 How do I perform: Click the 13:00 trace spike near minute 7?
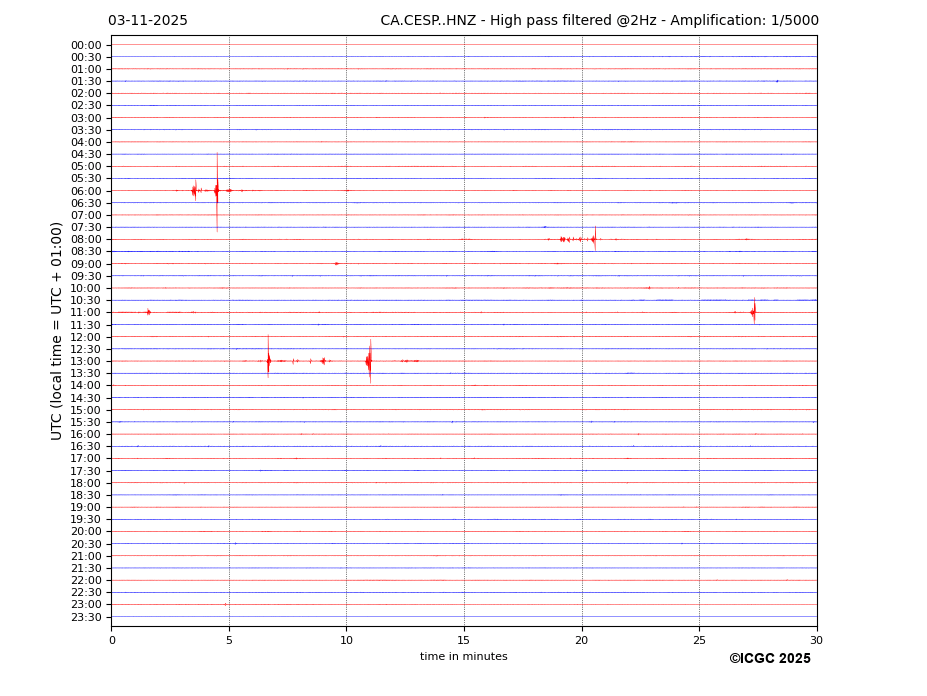point(268,361)
